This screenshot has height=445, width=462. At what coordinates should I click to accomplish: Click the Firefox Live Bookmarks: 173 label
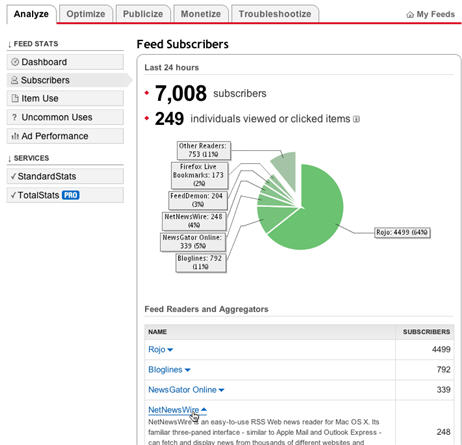(x=199, y=175)
